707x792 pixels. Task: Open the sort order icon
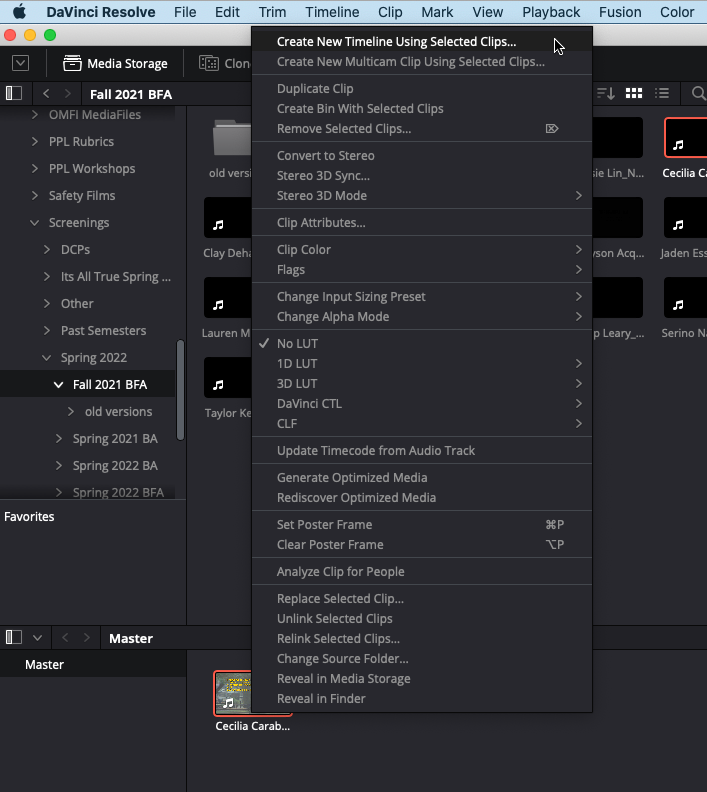605,93
